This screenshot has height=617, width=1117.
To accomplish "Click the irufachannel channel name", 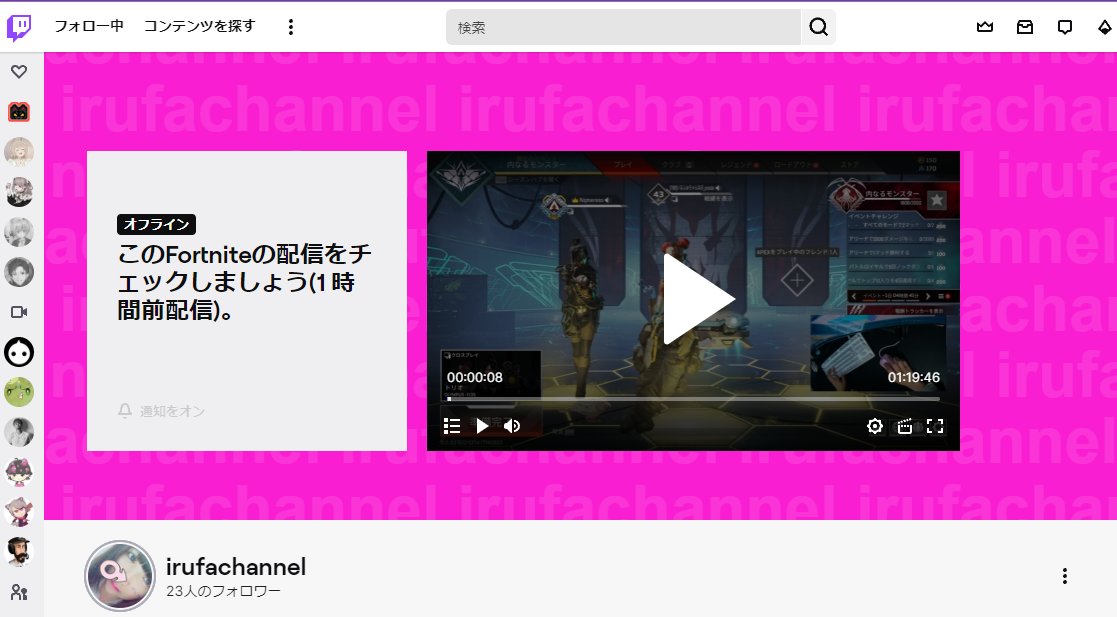I will [x=236, y=567].
